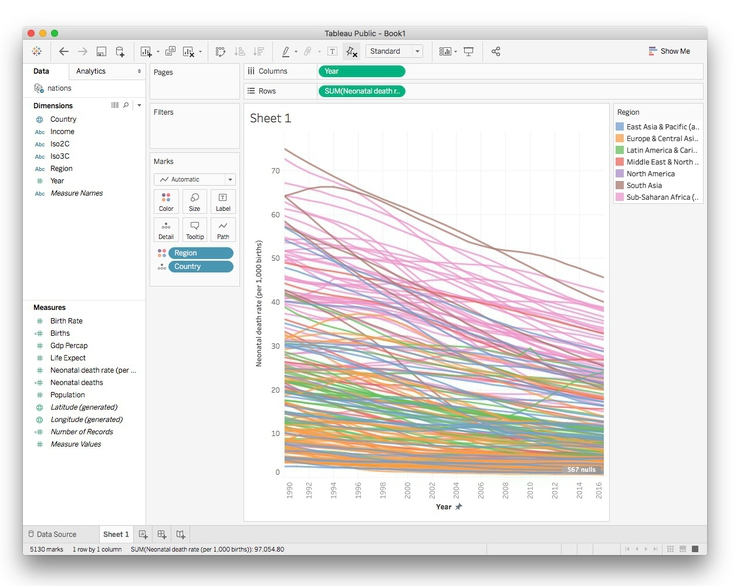
Task: Select the Region pill on Marks card
Action: tap(201, 253)
